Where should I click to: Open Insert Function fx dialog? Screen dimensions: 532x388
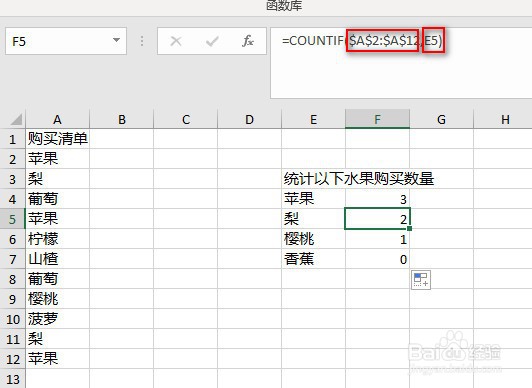coord(248,41)
